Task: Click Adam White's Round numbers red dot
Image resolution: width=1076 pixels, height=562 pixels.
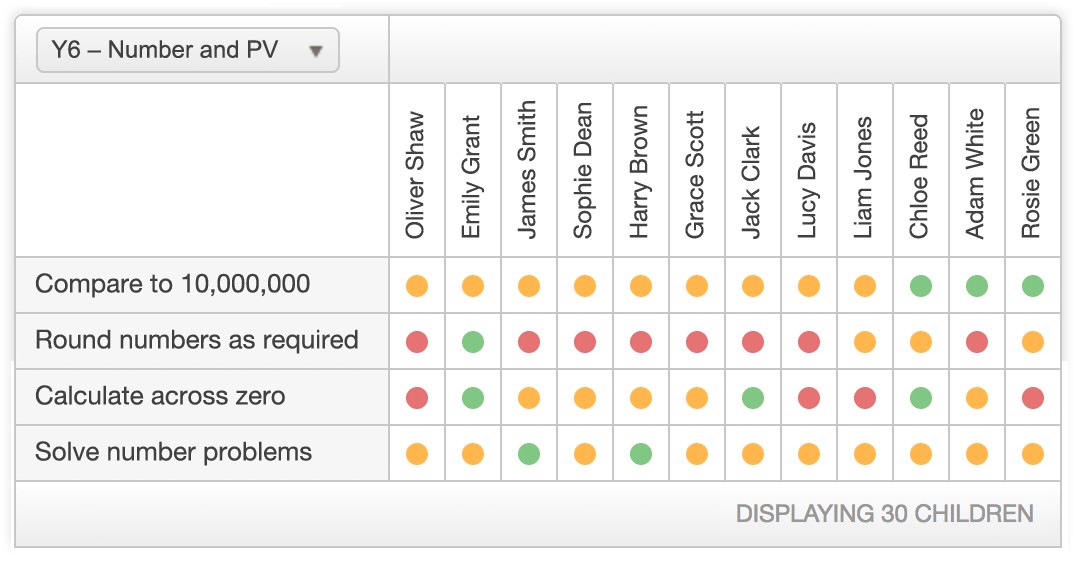Action: click(x=976, y=341)
